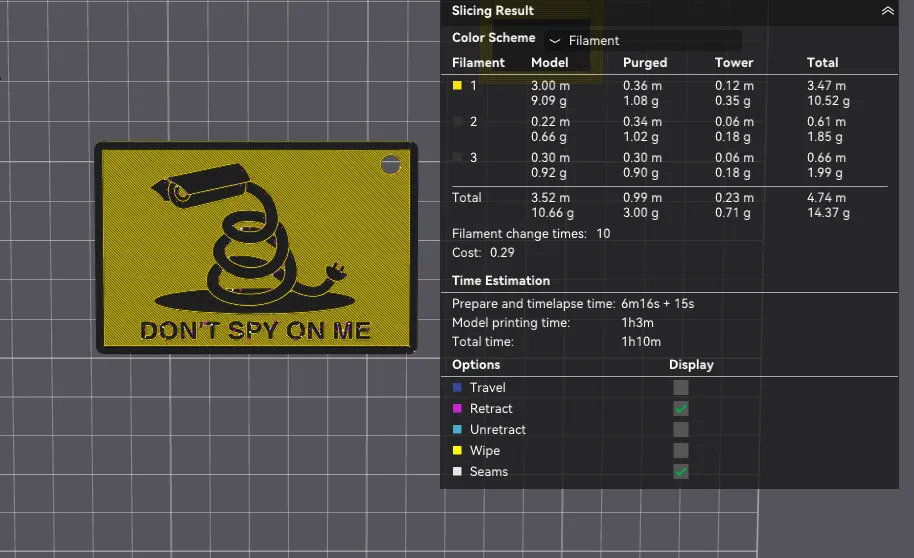This screenshot has height=558, width=914.
Task: Click the yellow filament 1 swatch
Action: 457,85
